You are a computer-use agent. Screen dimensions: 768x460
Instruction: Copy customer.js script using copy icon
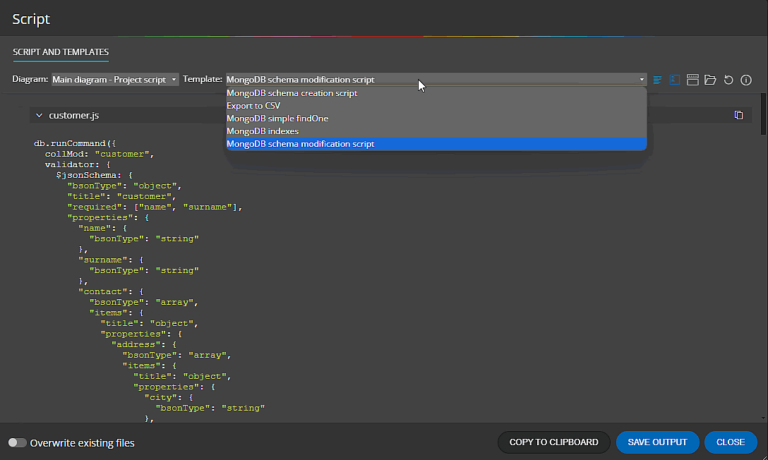coord(738,115)
